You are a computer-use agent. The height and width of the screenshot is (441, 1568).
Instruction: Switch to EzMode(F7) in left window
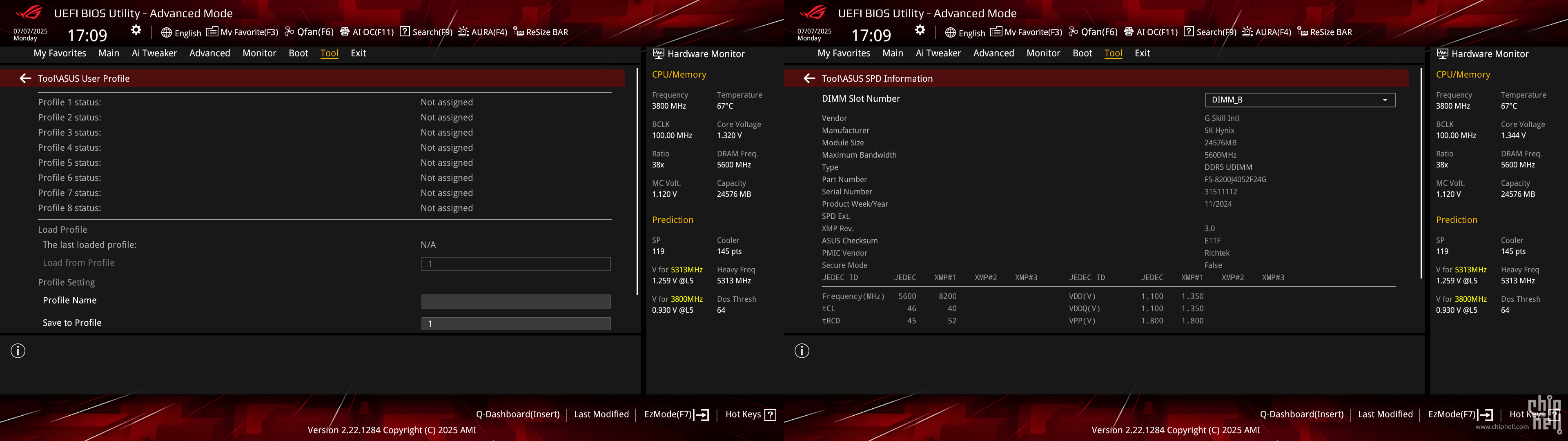tap(676, 414)
